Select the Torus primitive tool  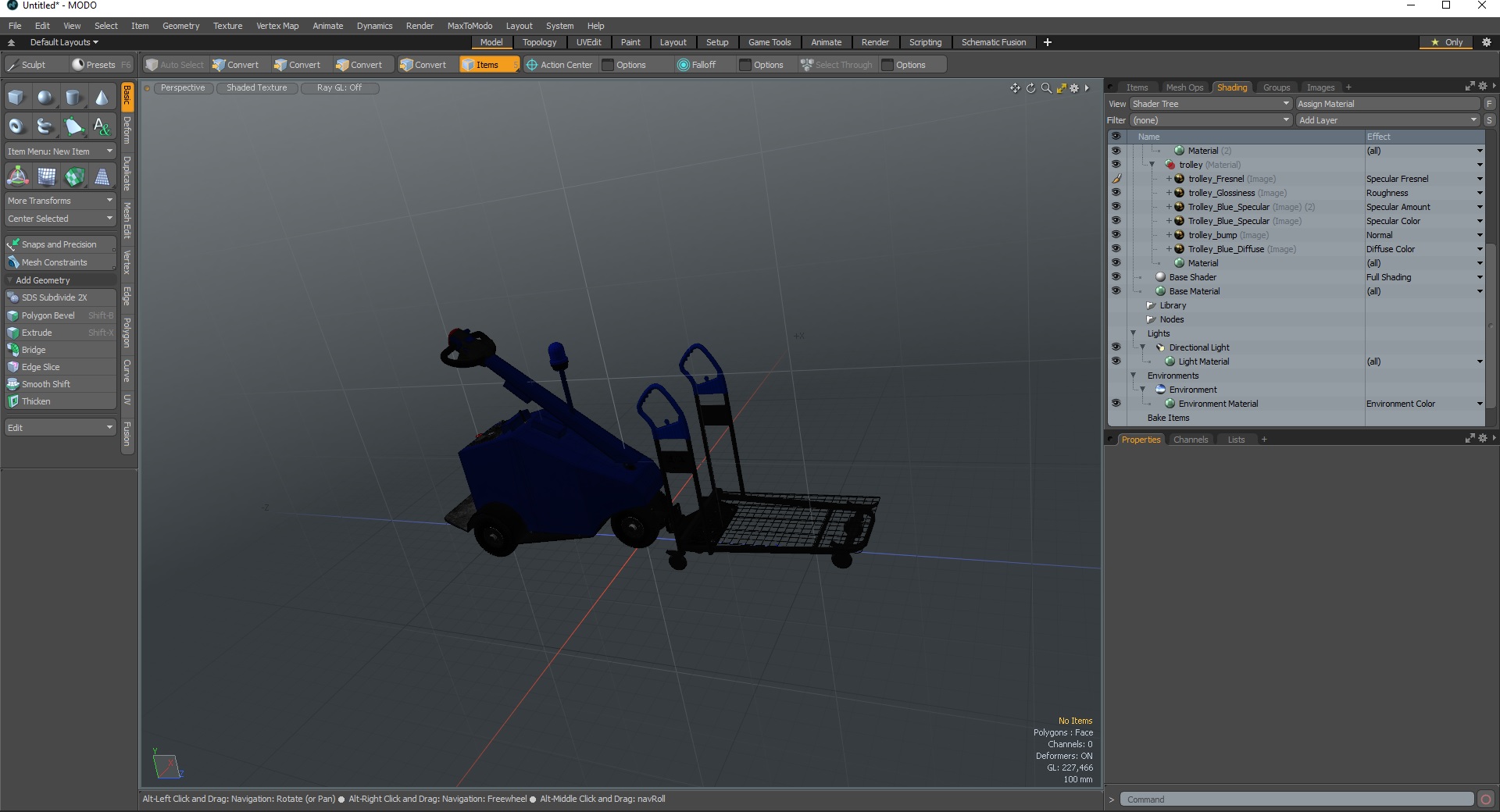tap(17, 126)
